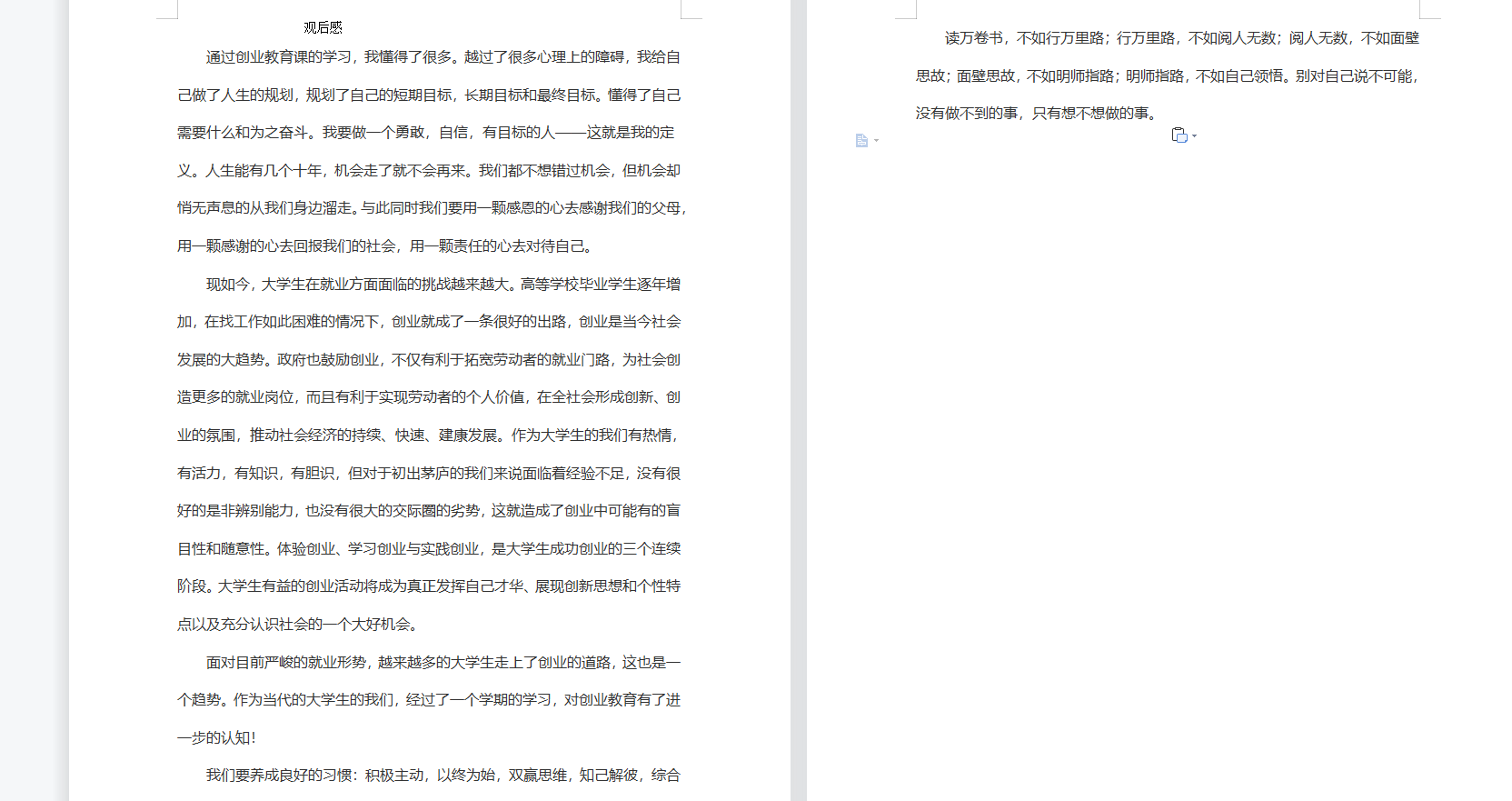1512x801 pixels.
Task: Open the paste options dropdown arrow
Action: tap(1195, 136)
